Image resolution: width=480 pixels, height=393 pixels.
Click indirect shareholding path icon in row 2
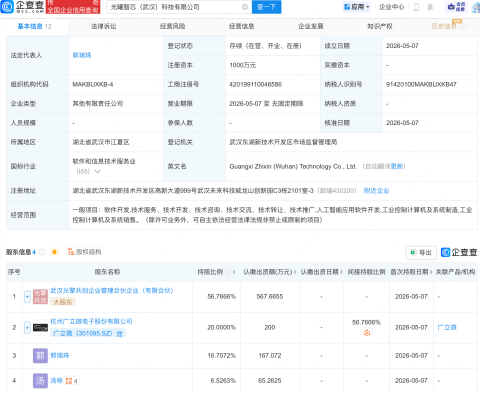click(x=367, y=333)
